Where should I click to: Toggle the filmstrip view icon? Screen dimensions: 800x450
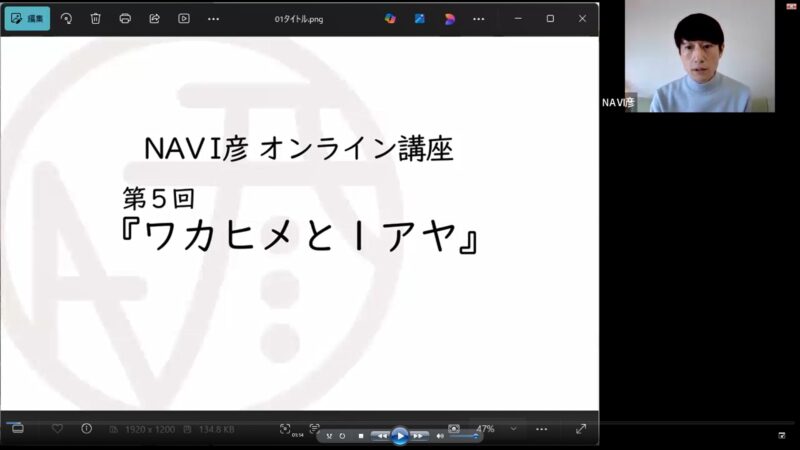17,428
